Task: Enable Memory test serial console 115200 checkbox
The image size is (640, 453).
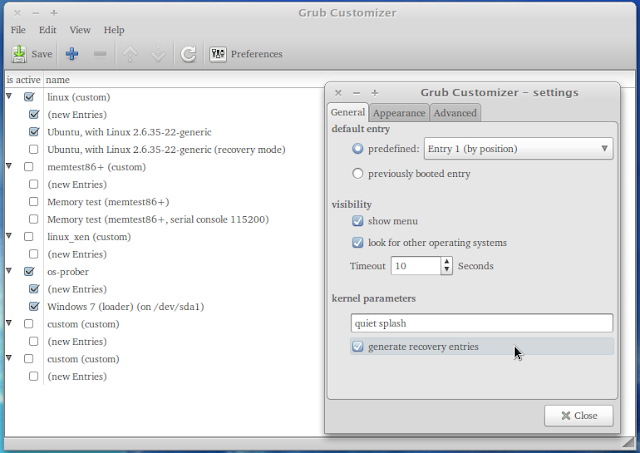Action: point(34,219)
